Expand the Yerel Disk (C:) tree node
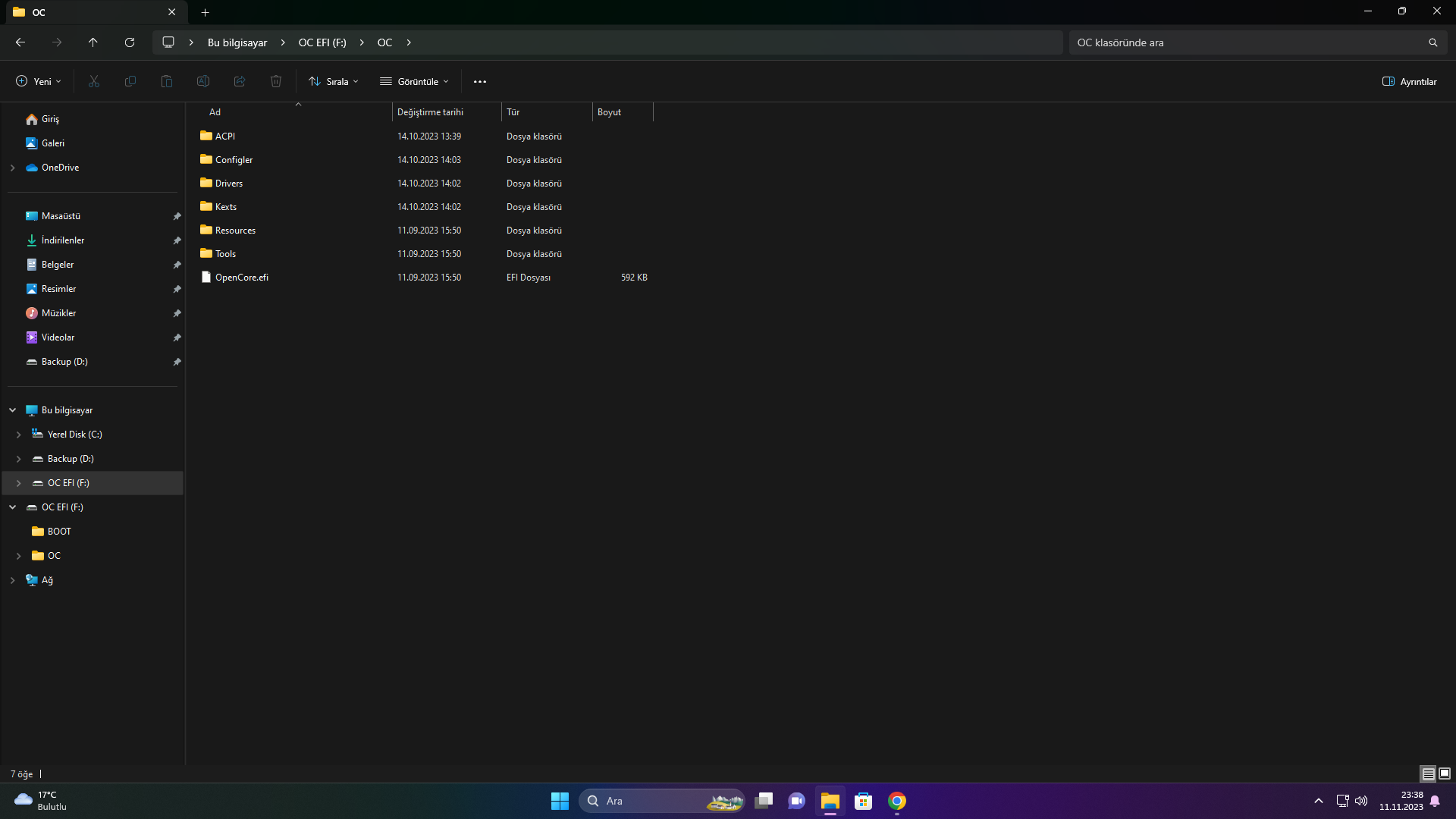1456x819 pixels. (19, 435)
